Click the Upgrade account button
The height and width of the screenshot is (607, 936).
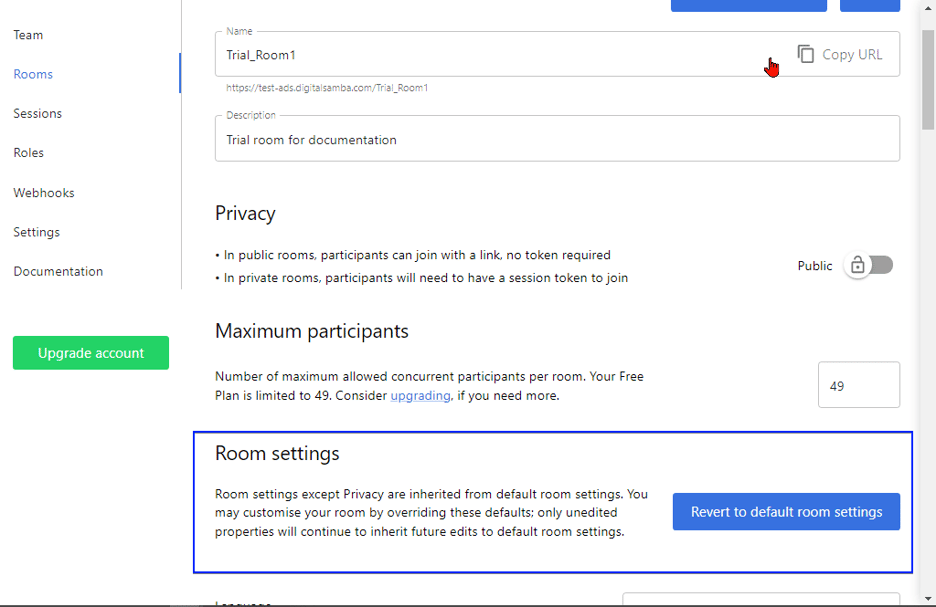tap(90, 352)
